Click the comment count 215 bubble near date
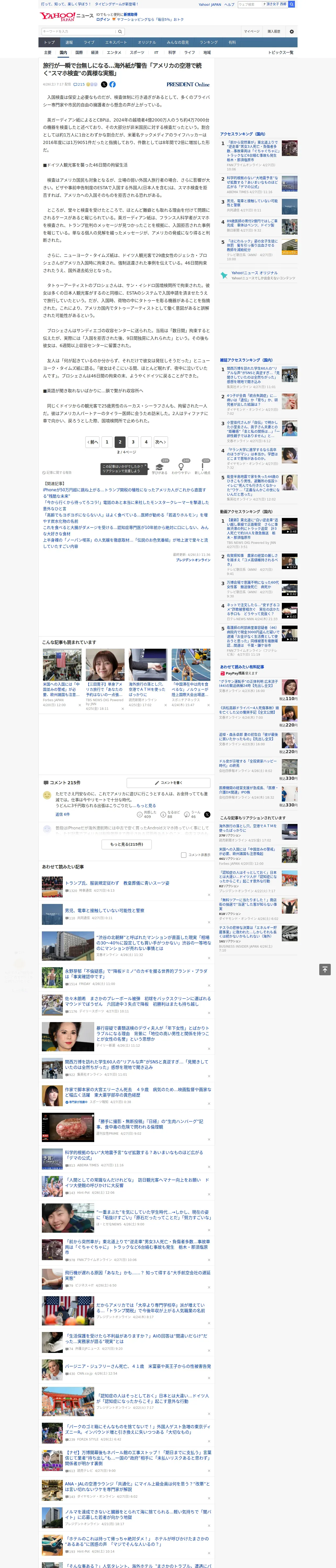The height and width of the screenshot is (1568, 336). coord(79,85)
